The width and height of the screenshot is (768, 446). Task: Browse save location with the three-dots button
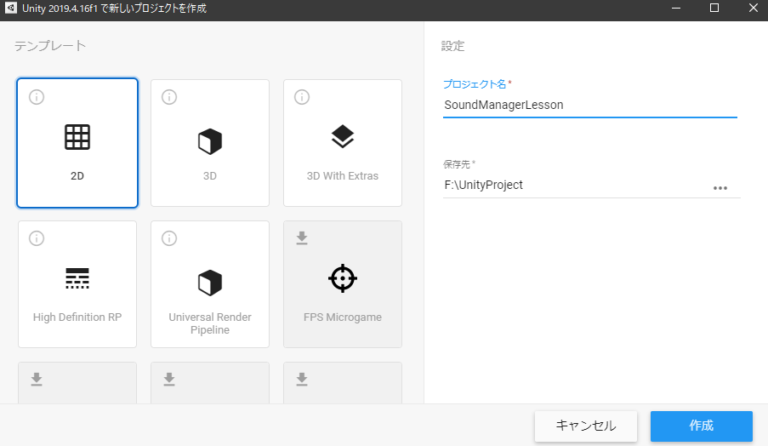click(x=720, y=187)
